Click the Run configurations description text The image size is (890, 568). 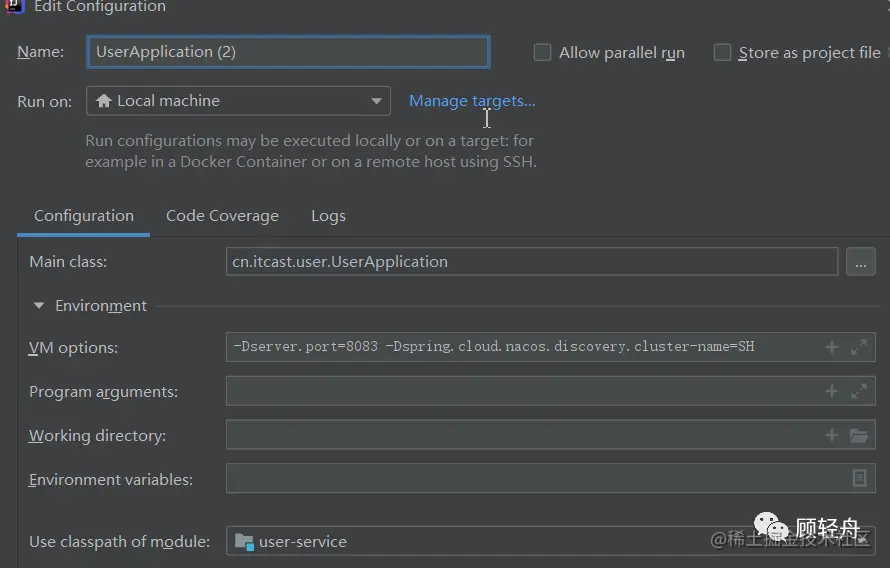(x=310, y=151)
